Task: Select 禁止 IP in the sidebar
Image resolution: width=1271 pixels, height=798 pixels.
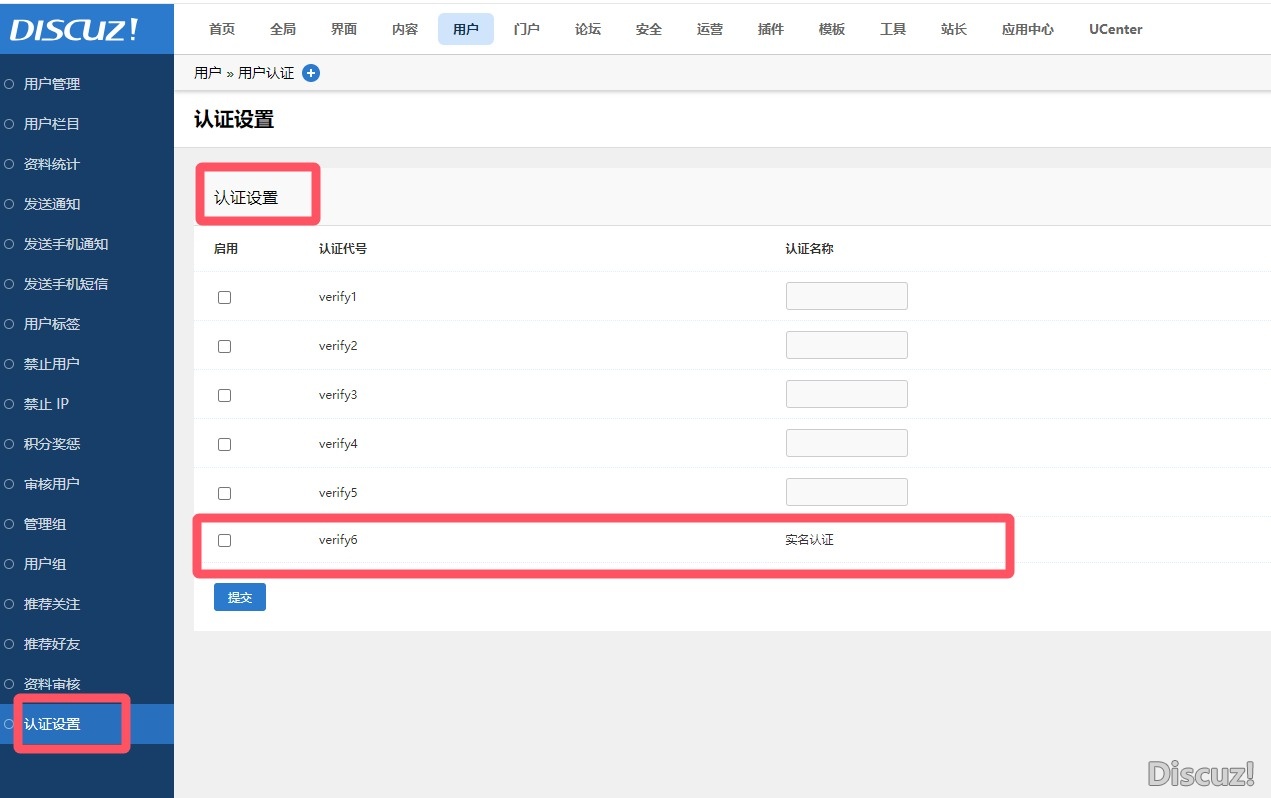Action: (46, 404)
